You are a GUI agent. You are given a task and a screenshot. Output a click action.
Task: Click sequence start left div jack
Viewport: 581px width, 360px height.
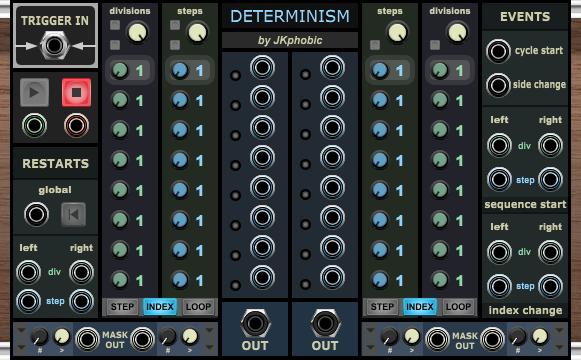[499, 145]
